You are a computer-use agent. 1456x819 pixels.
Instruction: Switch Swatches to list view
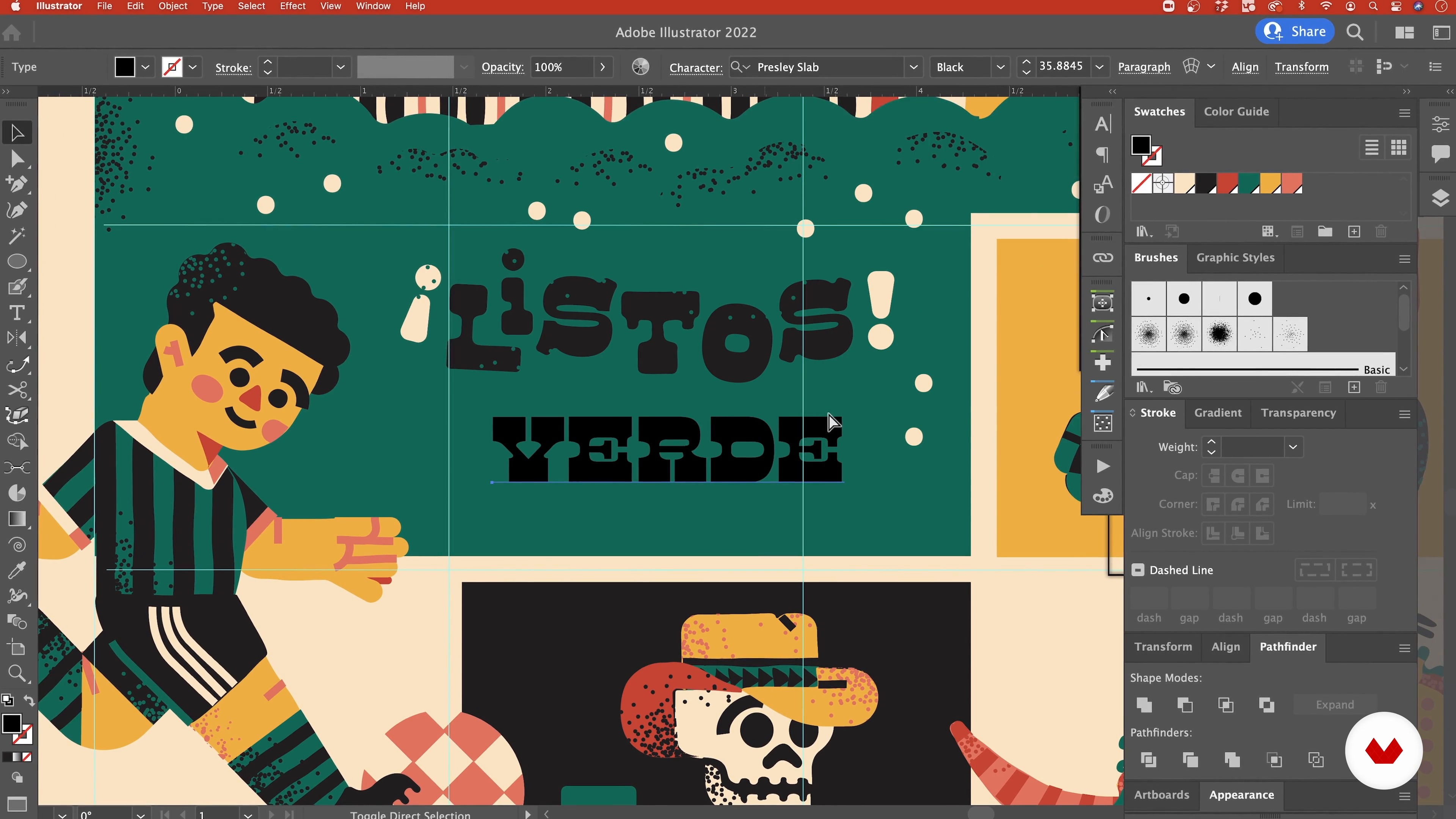click(x=1371, y=148)
